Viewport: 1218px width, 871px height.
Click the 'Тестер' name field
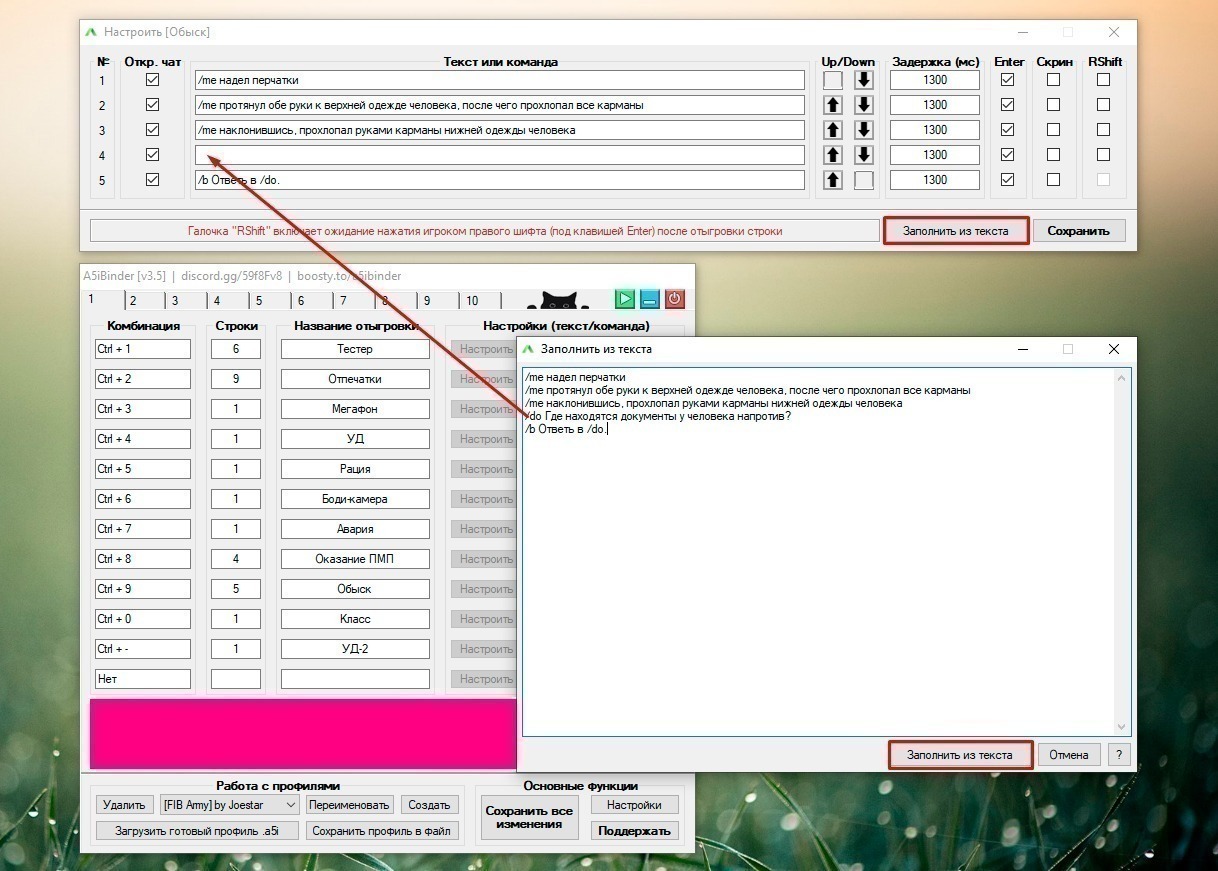355,349
